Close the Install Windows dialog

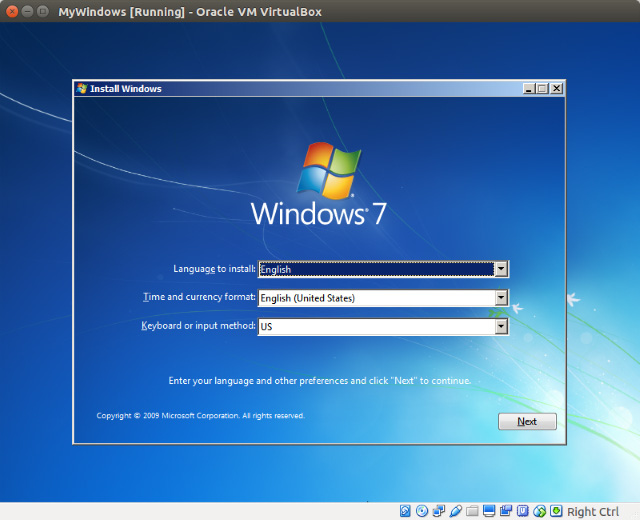557,88
